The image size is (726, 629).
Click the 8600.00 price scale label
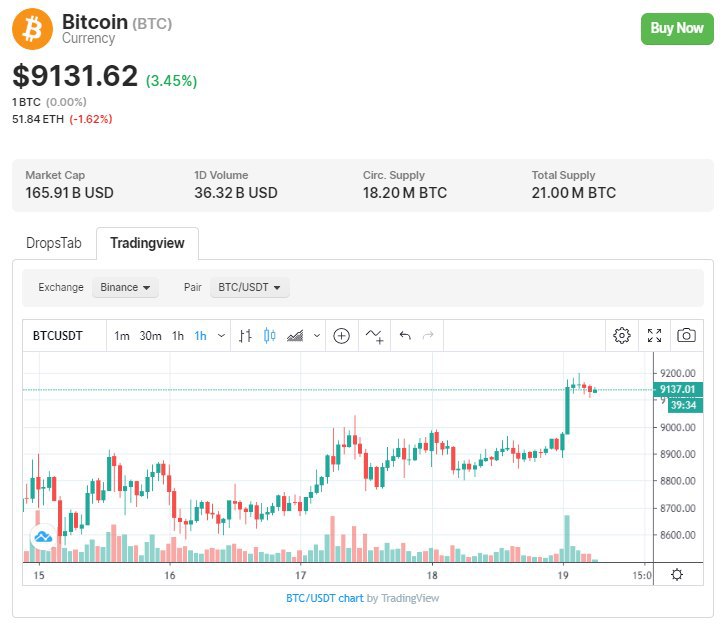click(678, 535)
